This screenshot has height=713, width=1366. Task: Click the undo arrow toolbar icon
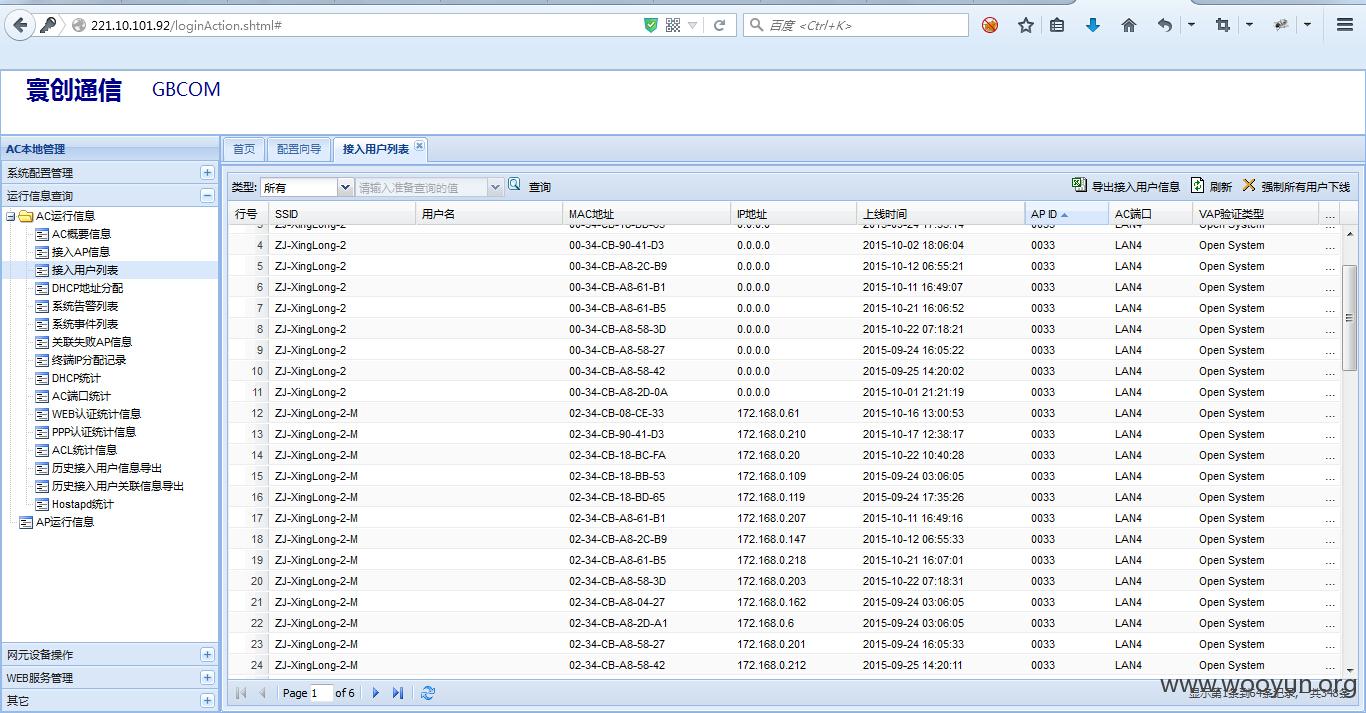(1165, 25)
